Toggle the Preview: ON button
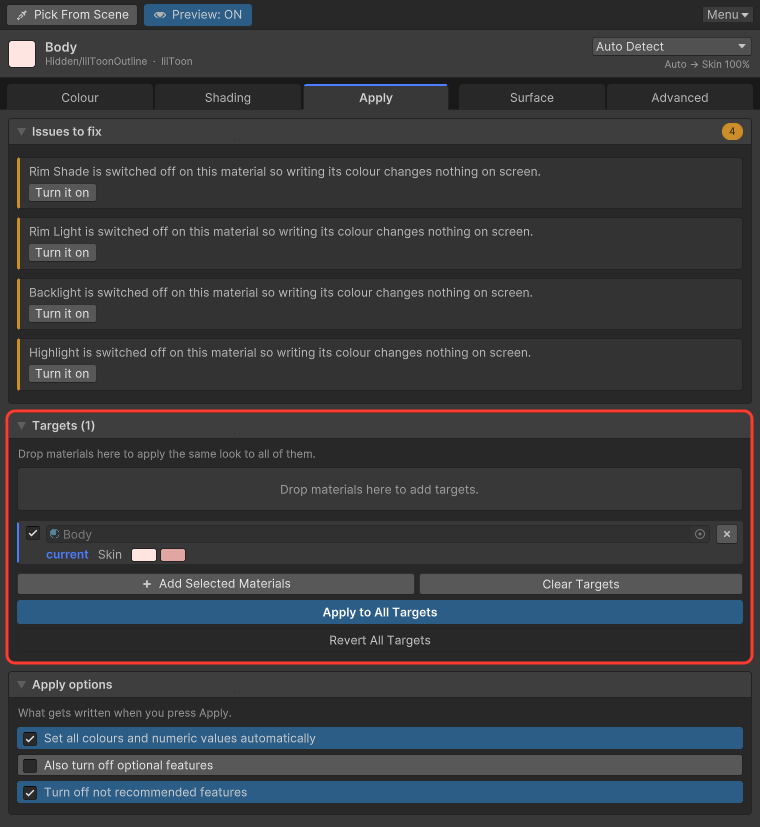The width and height of the screenshot is (760, 827). tap(198, 15)
